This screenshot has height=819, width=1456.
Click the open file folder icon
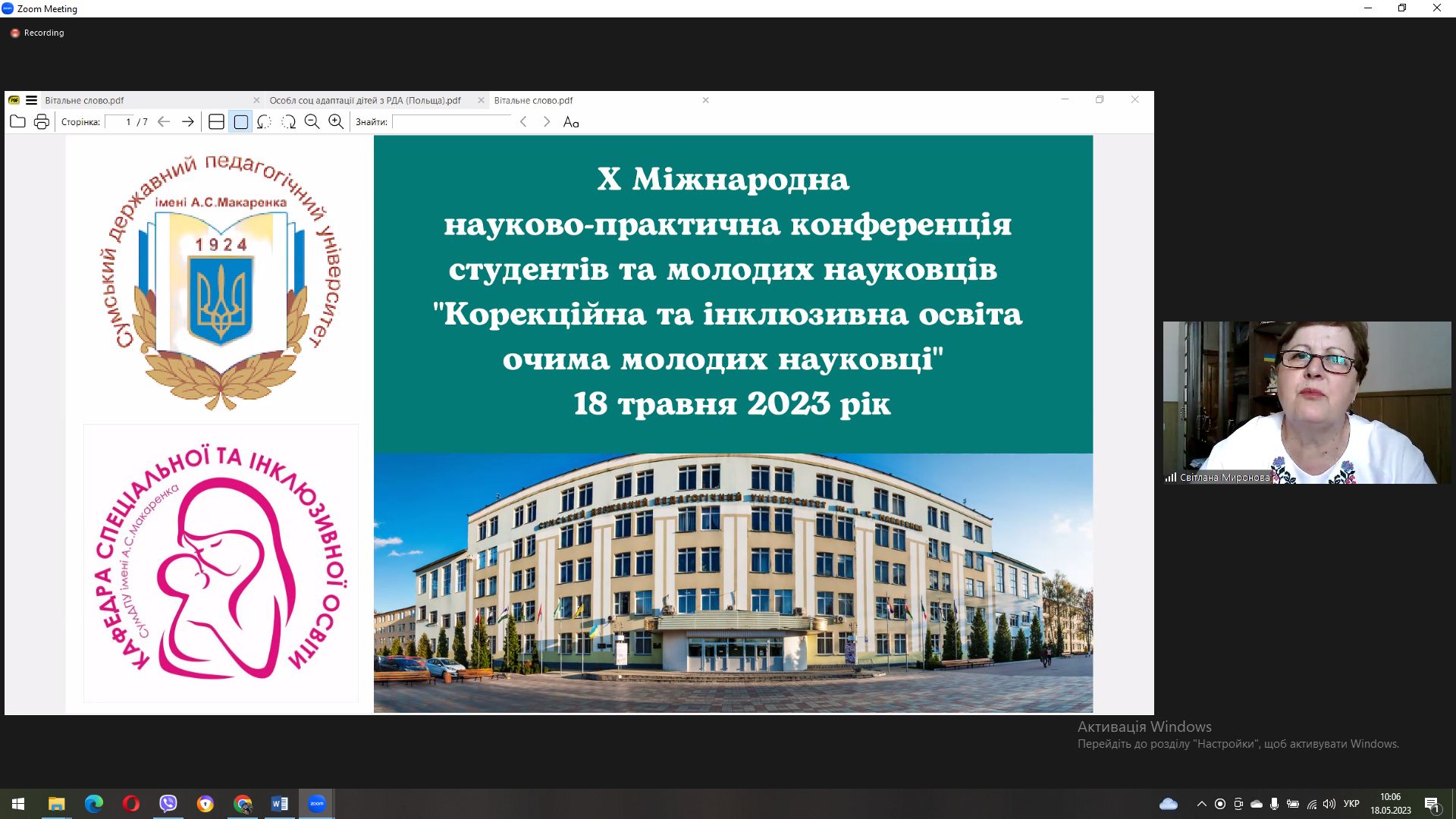(x=17, y=121)
